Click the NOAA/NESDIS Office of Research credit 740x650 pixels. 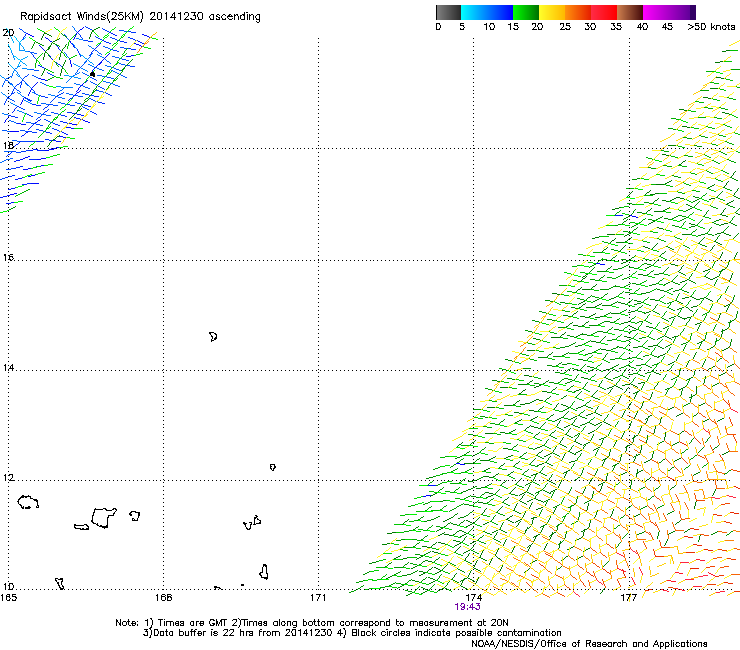tap(589, 644)
